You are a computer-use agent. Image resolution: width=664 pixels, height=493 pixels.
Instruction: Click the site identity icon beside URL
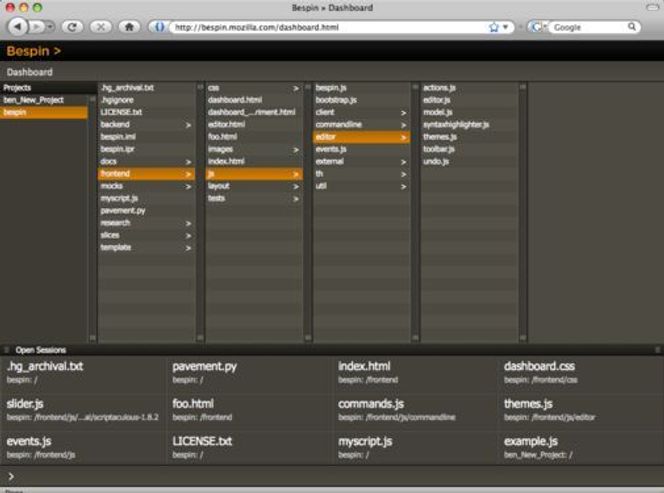159,27
